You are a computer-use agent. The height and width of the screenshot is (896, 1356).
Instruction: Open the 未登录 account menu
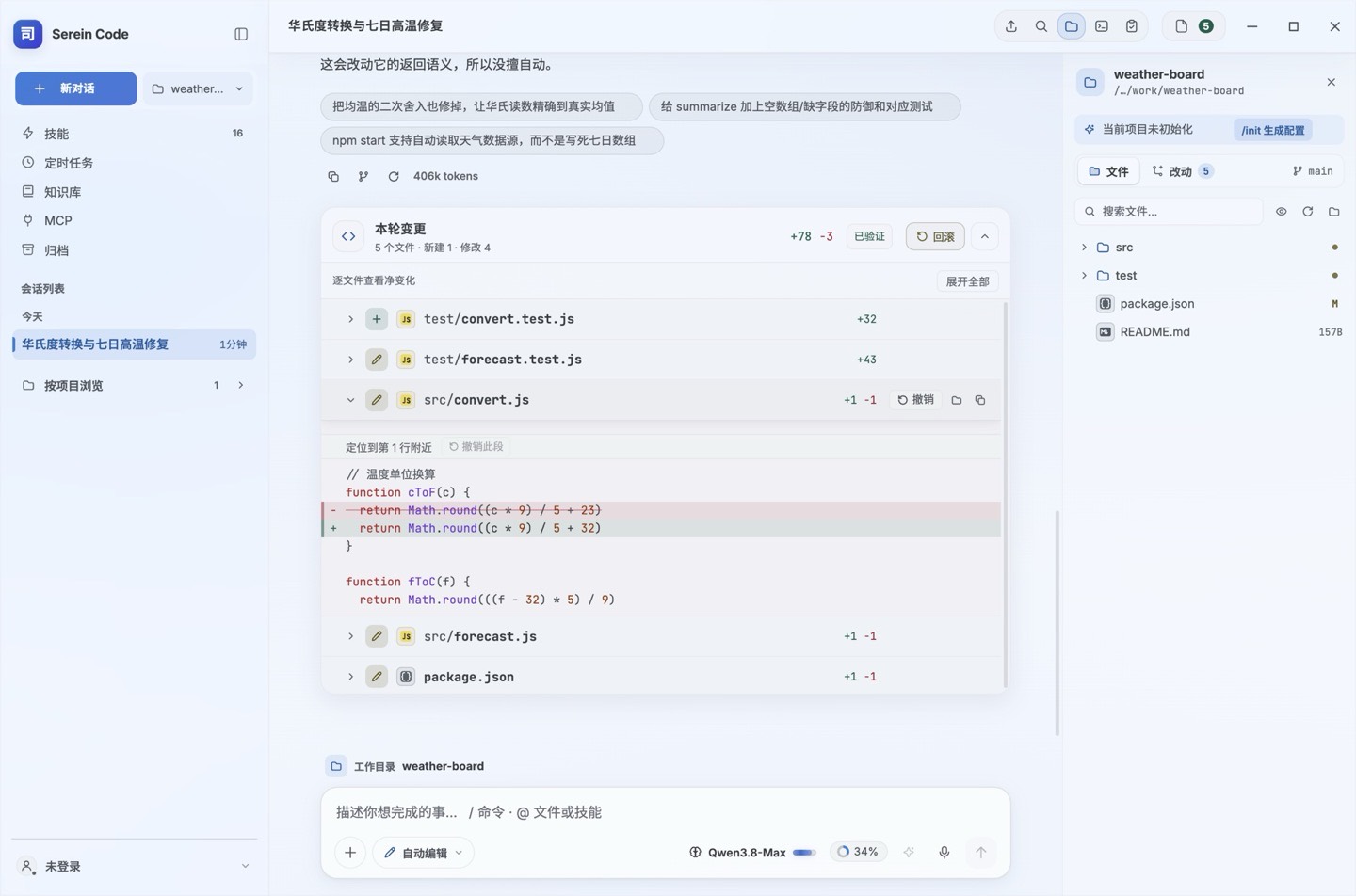(134, 866)
